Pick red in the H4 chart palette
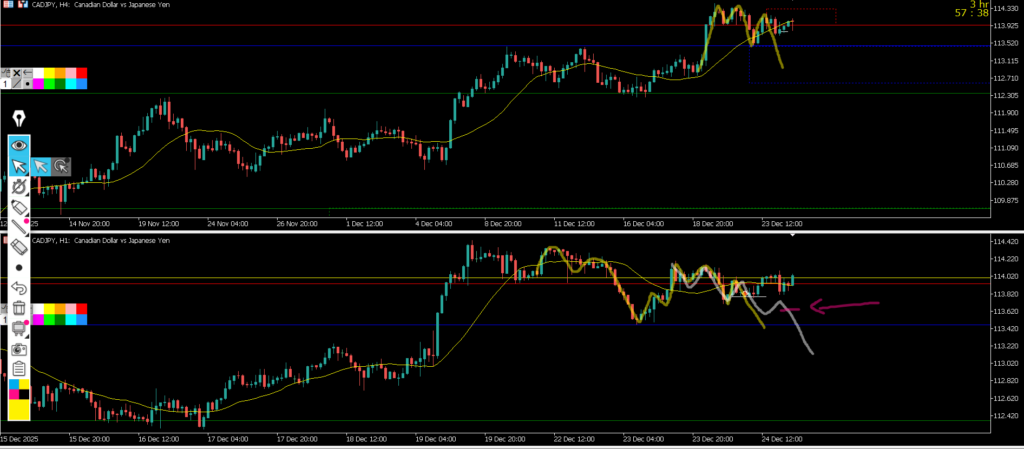Image resolution: width=1024 pixels, height=449 pixels. tap(82, 73)
